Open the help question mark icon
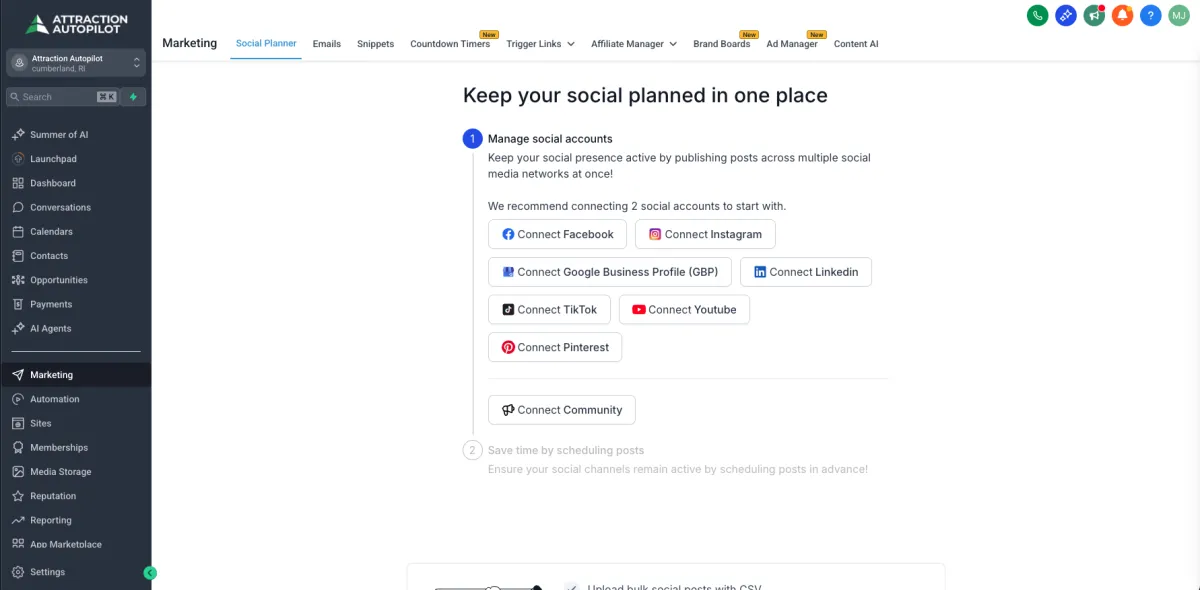Screen dimensions: 1200x590 pyautogui.click(x=1151, y=15)
